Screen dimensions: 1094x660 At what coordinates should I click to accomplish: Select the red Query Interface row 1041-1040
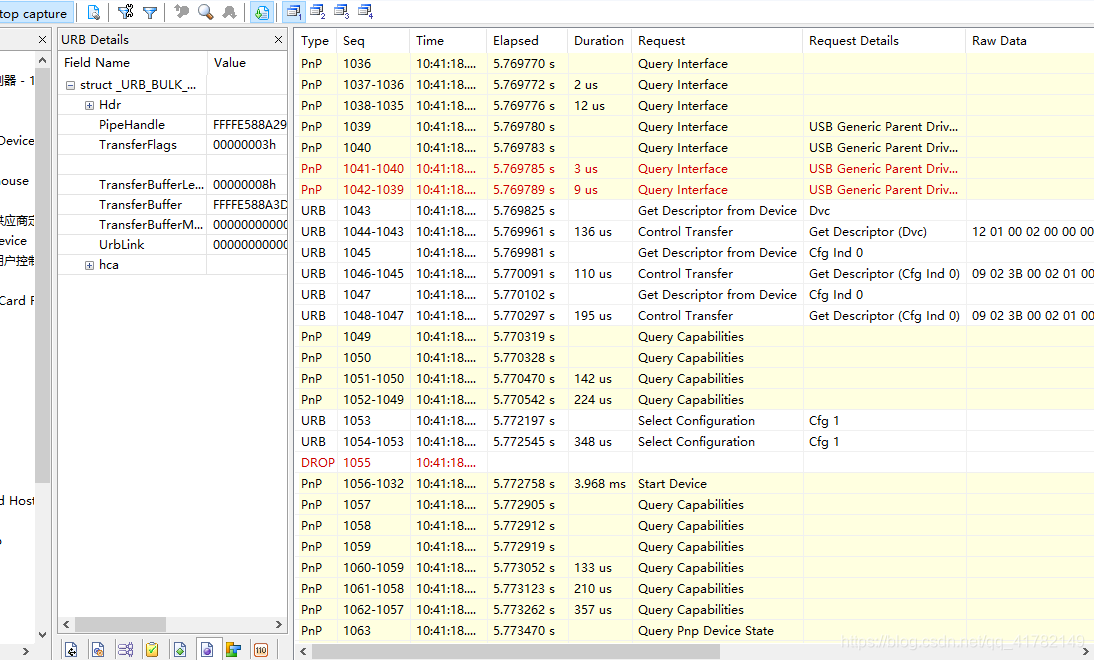click(x=694, y=169)
